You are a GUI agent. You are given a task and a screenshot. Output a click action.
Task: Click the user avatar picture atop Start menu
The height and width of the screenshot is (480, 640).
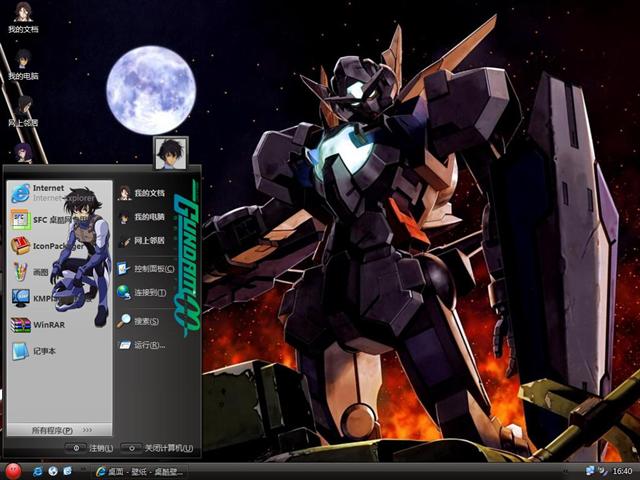pos(170,153)
